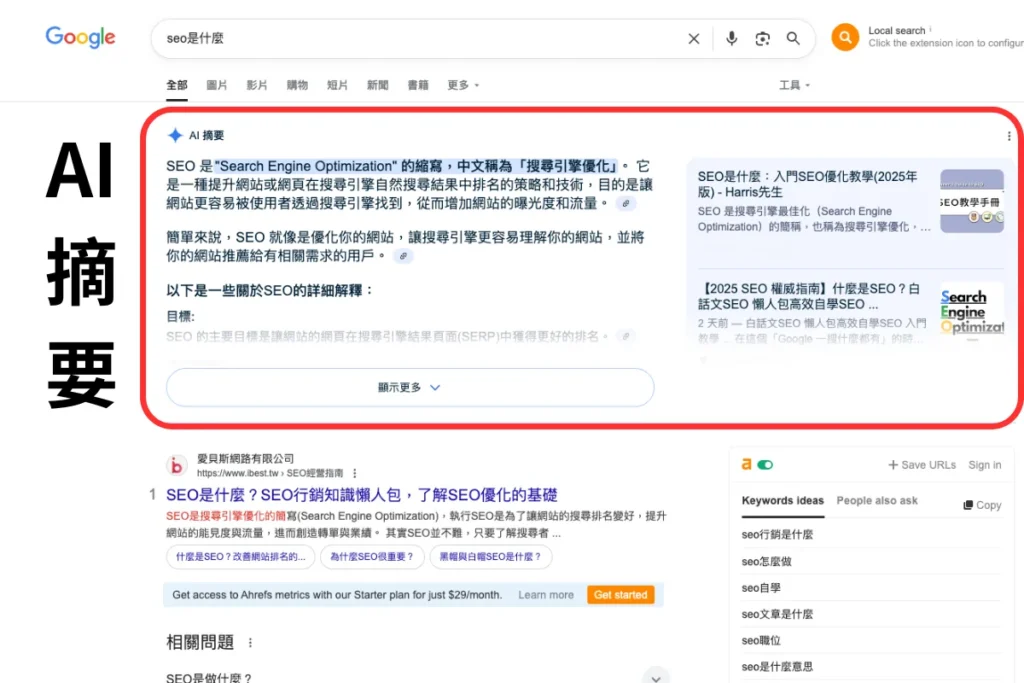This screenshot has height=683, width=1024.
Task: Switch to the 新聞 tab
Action: point(377,85)
